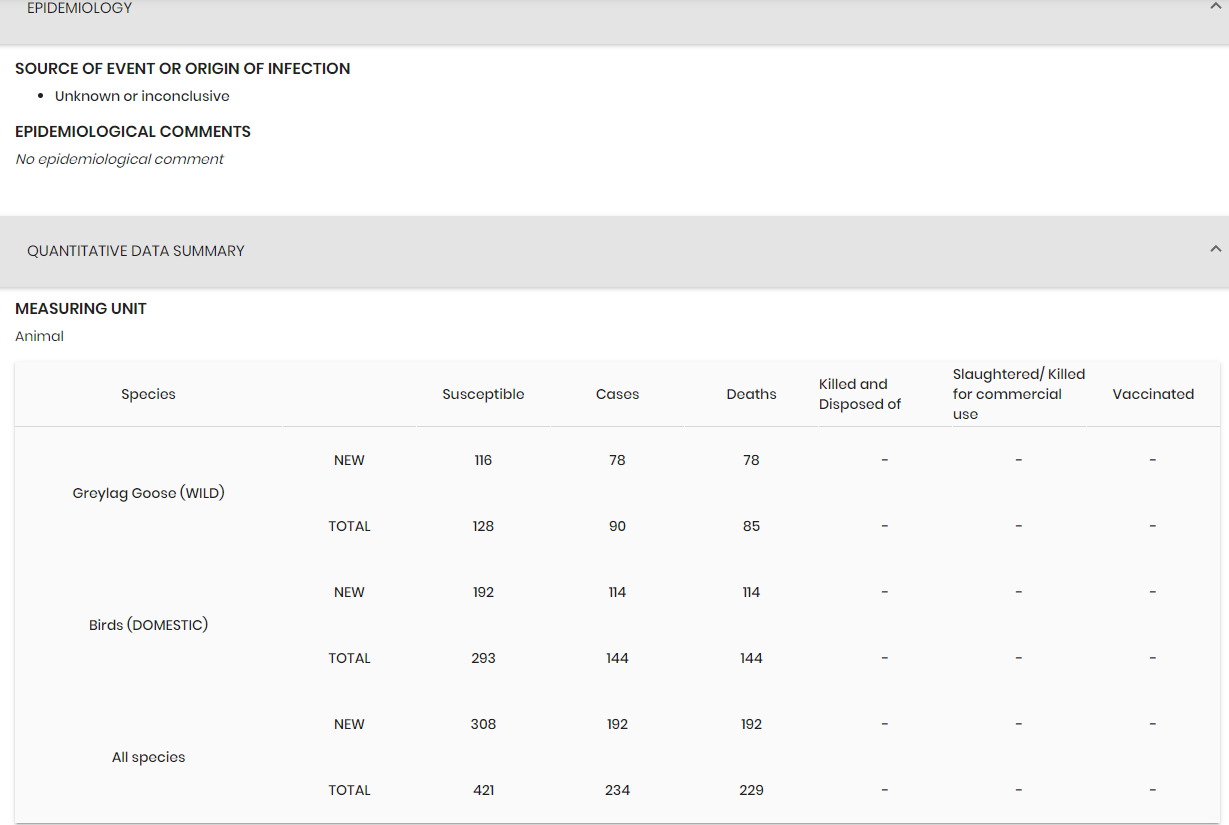Click Slaughtered/Killed for commercial use header
Image resolution: width=1229 pixels, height=825 pixels.
[1019, 394]
